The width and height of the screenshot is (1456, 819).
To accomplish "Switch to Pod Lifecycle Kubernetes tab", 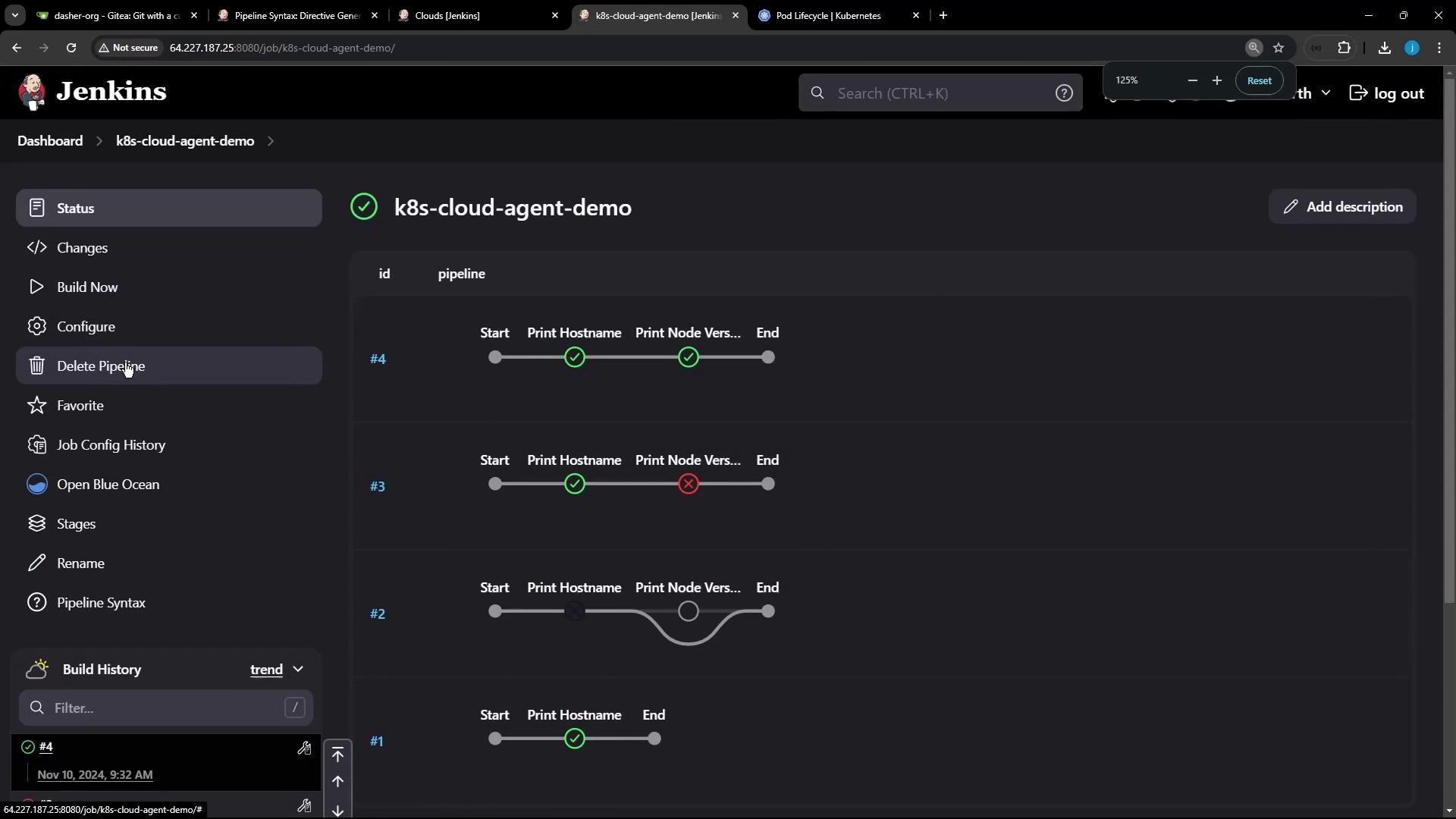I will [828, 15].
